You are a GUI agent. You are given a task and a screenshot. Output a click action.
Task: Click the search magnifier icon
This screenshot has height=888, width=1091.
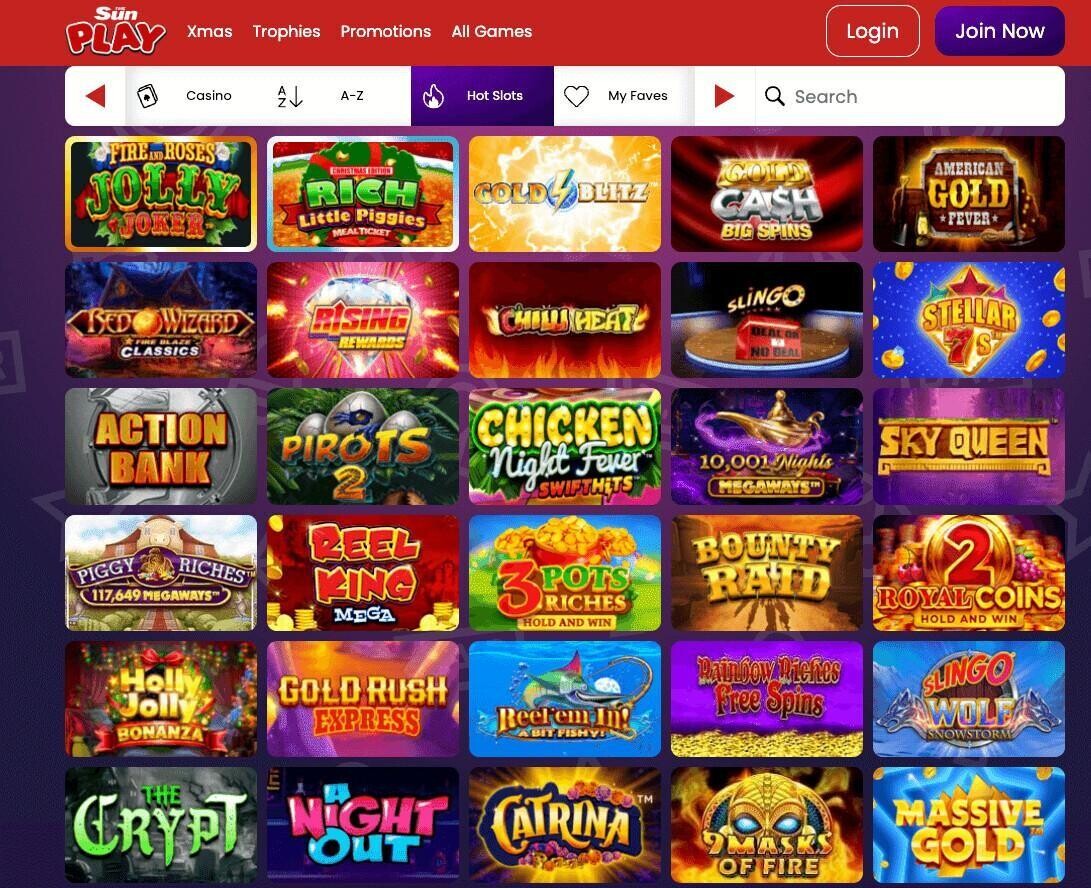pyautogui.click(x=774, y=96)
